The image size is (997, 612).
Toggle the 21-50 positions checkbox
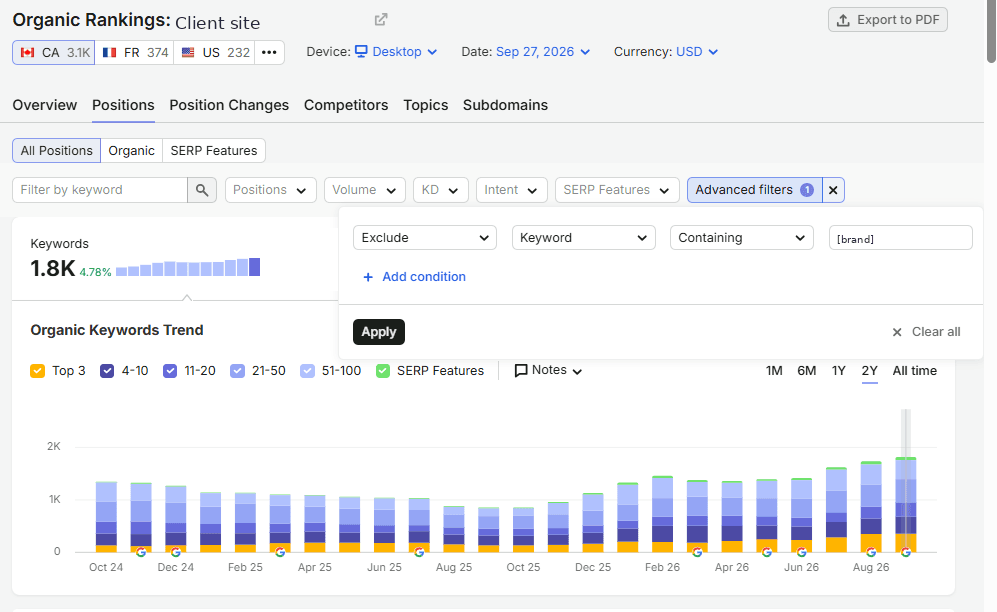point(237,371)
